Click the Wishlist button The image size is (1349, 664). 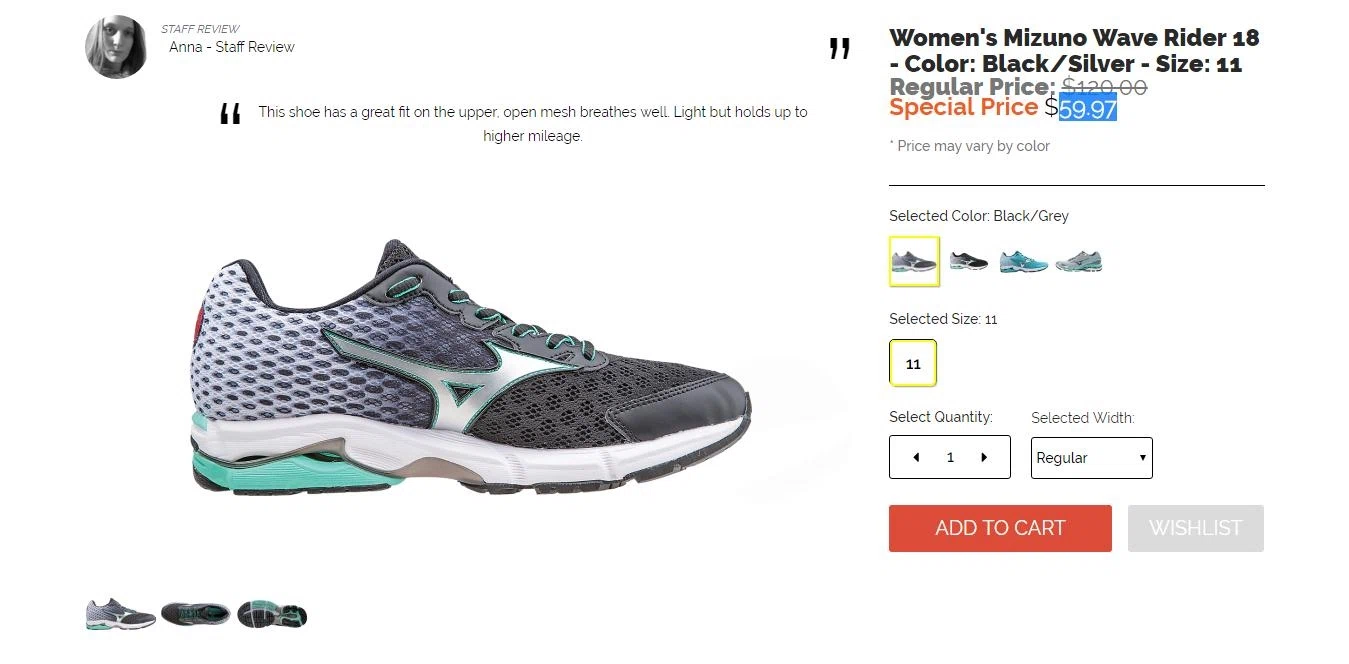coord(1195,528)
